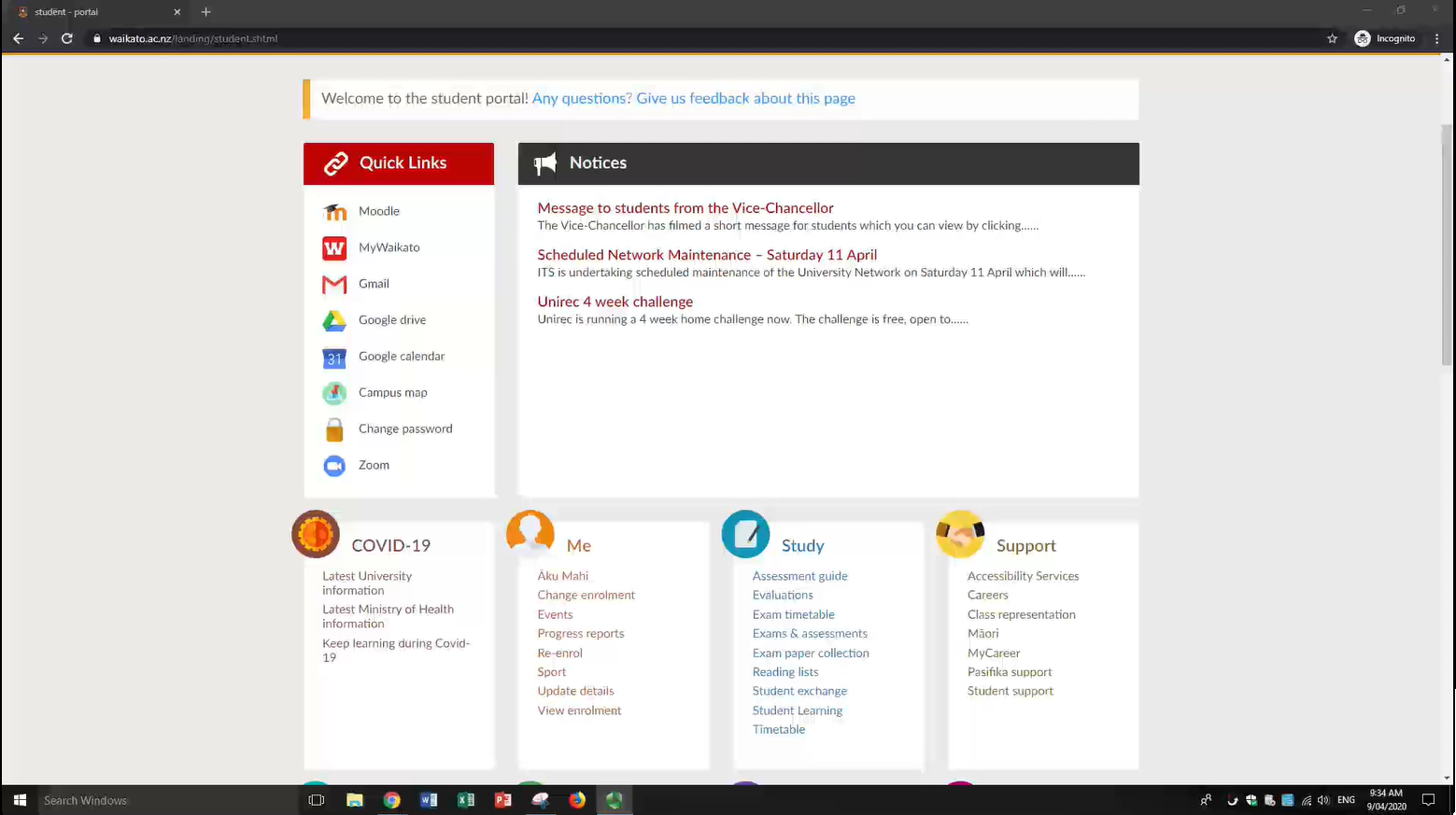Screen dimensions: 1456x815
Task: Open Campus map quick link
Action: (392, 393)
